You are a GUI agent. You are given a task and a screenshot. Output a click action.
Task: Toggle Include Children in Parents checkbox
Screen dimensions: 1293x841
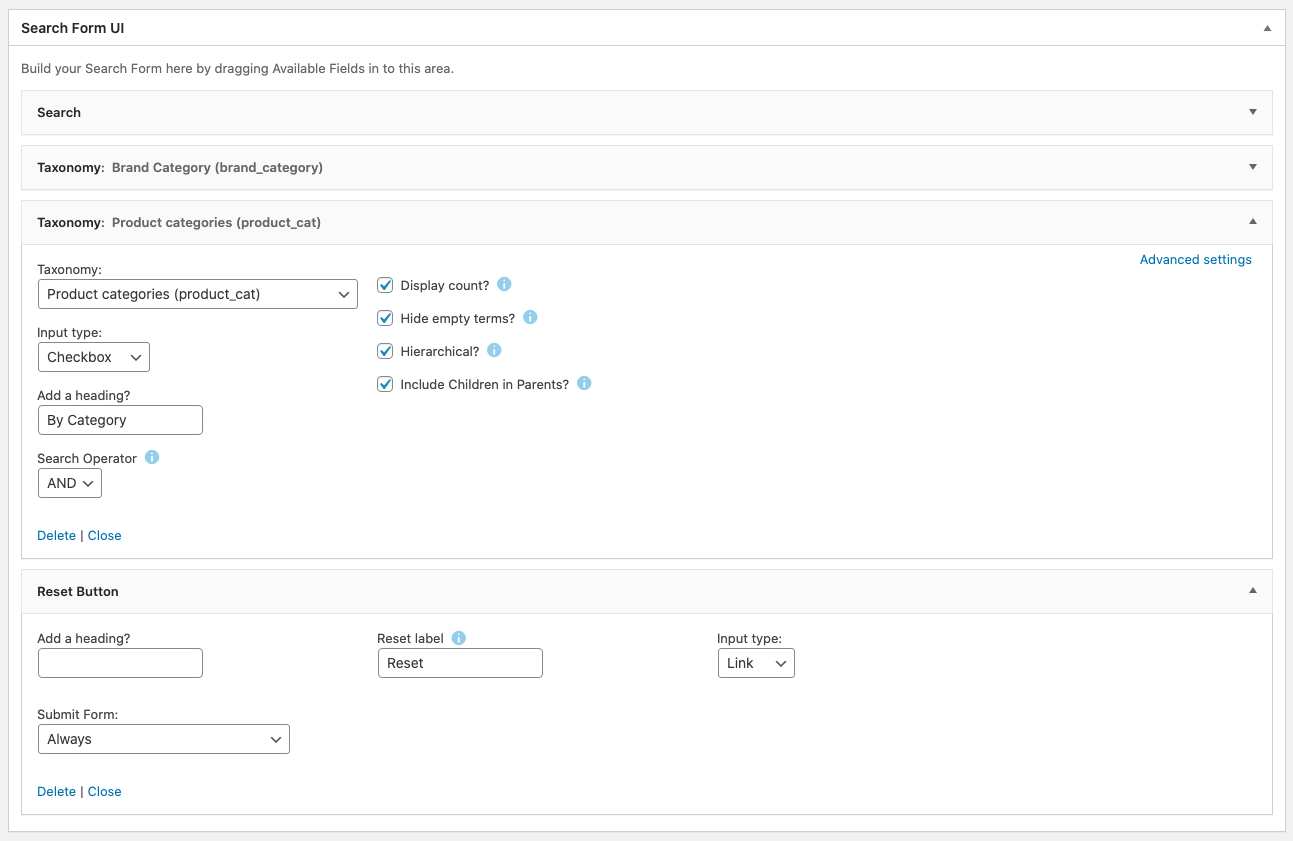click(385, 384)
